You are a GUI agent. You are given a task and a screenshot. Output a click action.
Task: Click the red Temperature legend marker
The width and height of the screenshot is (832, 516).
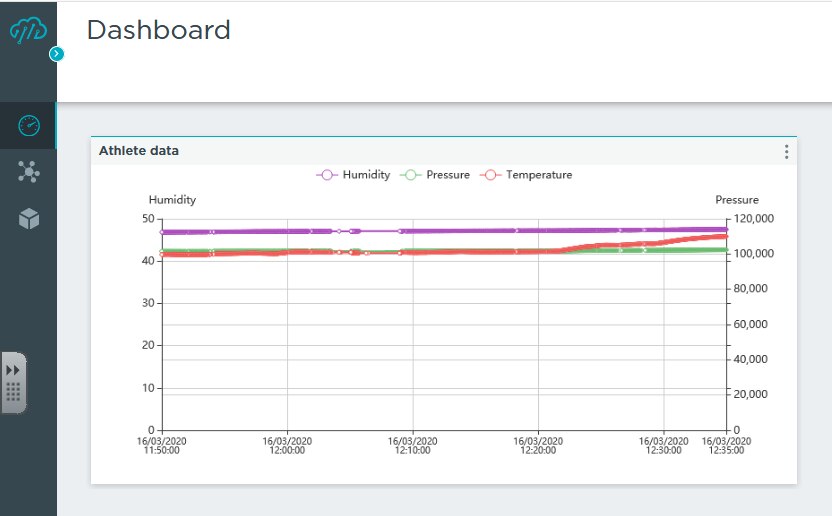(x=490, y=175)
